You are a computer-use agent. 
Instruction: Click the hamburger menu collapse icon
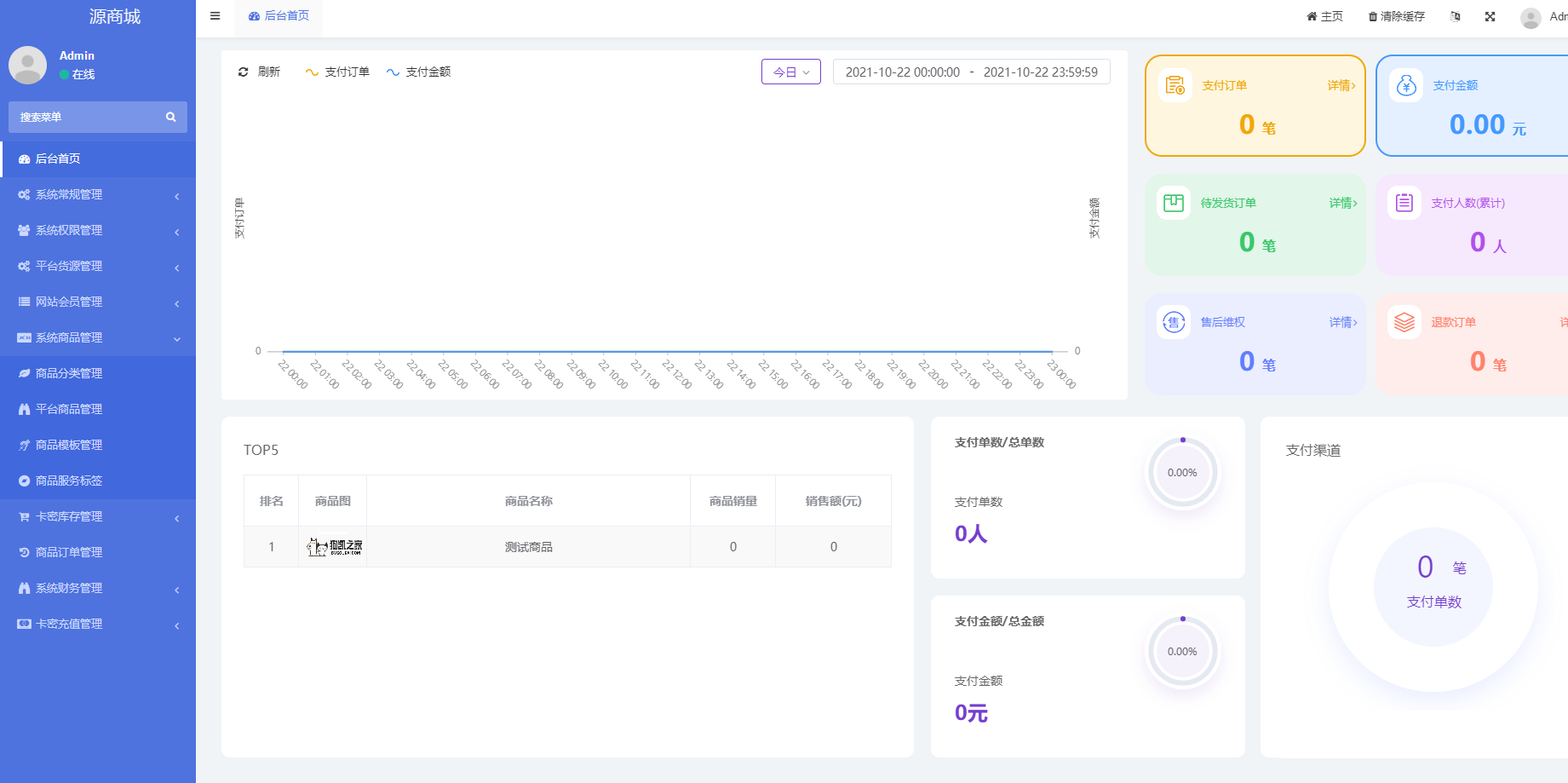point(215,16)
